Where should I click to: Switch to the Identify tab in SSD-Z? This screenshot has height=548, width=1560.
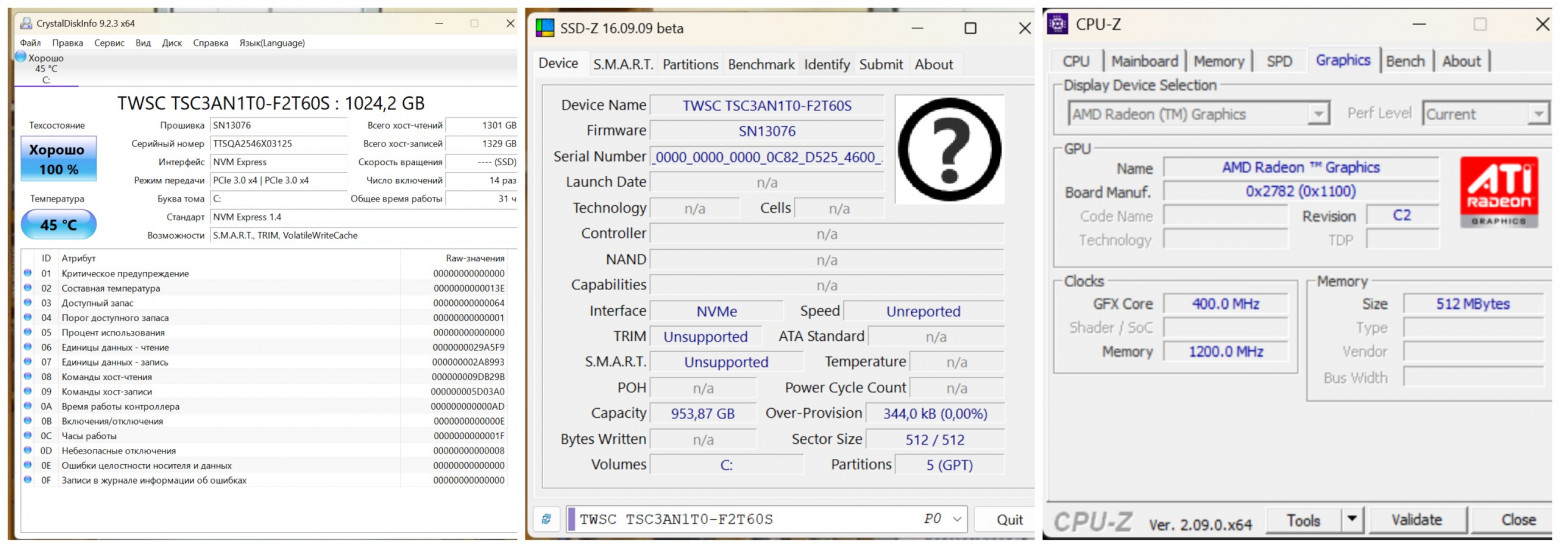coord(827,64)
